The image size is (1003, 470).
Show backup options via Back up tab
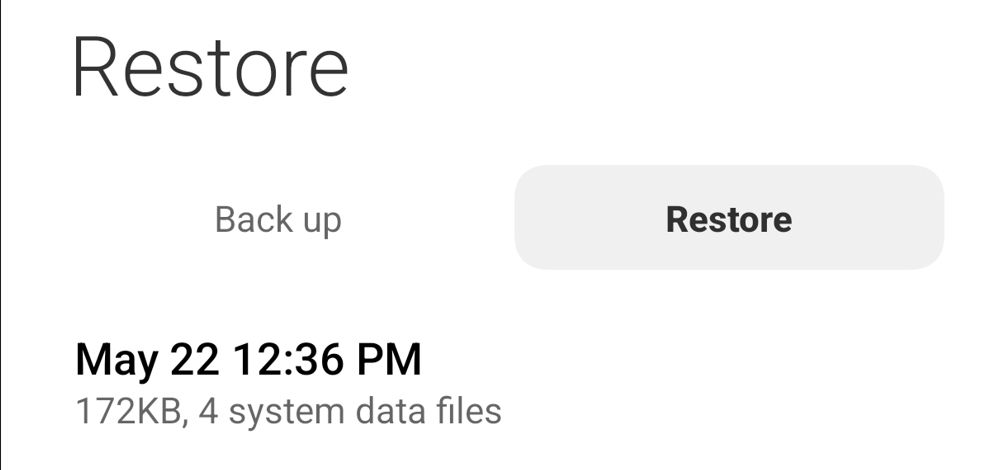coord(278,219)
